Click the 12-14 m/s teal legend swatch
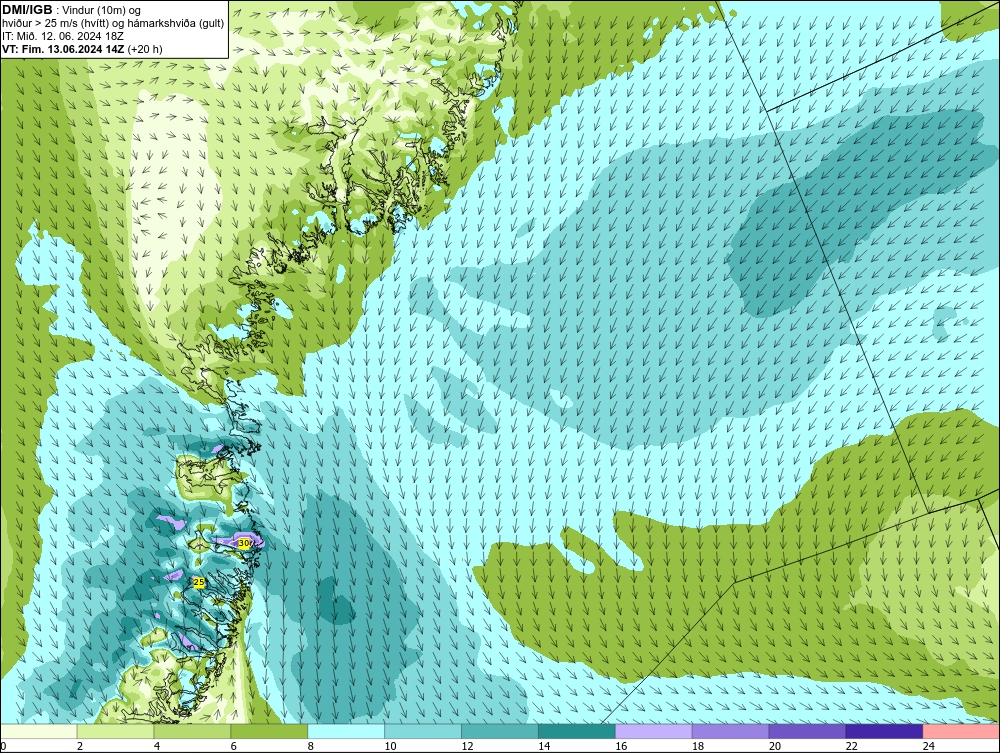 tap(499, 731)
